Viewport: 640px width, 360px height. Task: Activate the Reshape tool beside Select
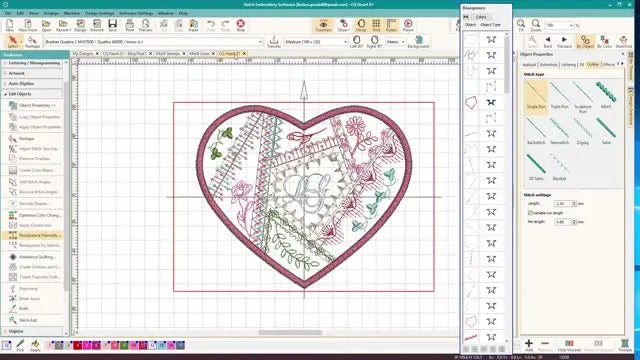pyautogui.click(x=32, y=41)
